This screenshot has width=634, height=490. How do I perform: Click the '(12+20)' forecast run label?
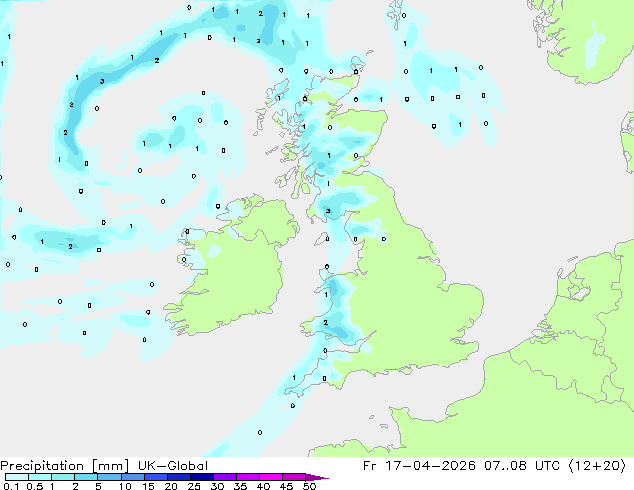click(x=597, y=466)
